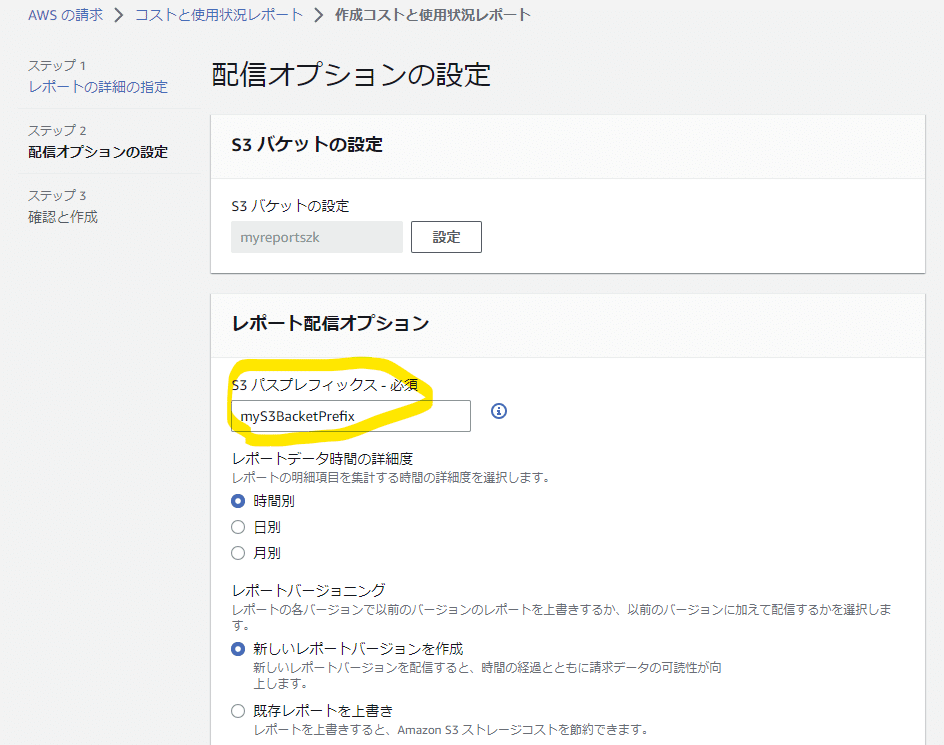Click ステップ 2 配信オプションの設定 in sidebar
Viewport: 944px width, 745px height.
[98, 142]
